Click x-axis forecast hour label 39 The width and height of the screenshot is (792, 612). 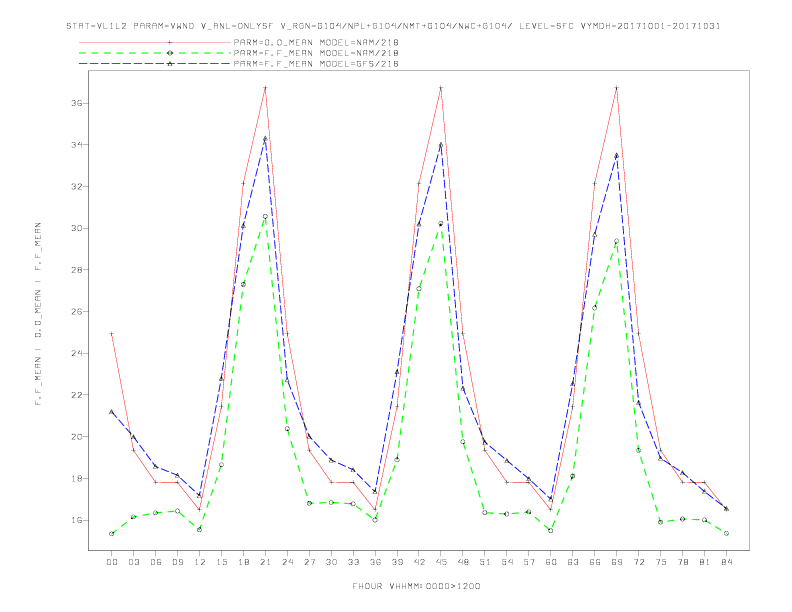pos(397,562)
